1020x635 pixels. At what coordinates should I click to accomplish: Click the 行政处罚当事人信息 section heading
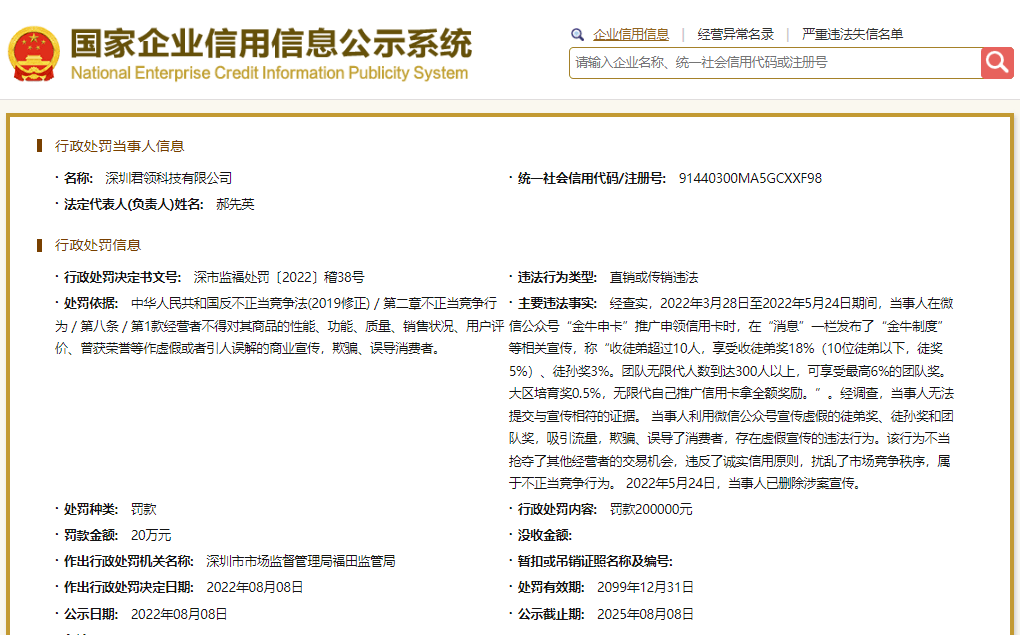click(119, 146)
